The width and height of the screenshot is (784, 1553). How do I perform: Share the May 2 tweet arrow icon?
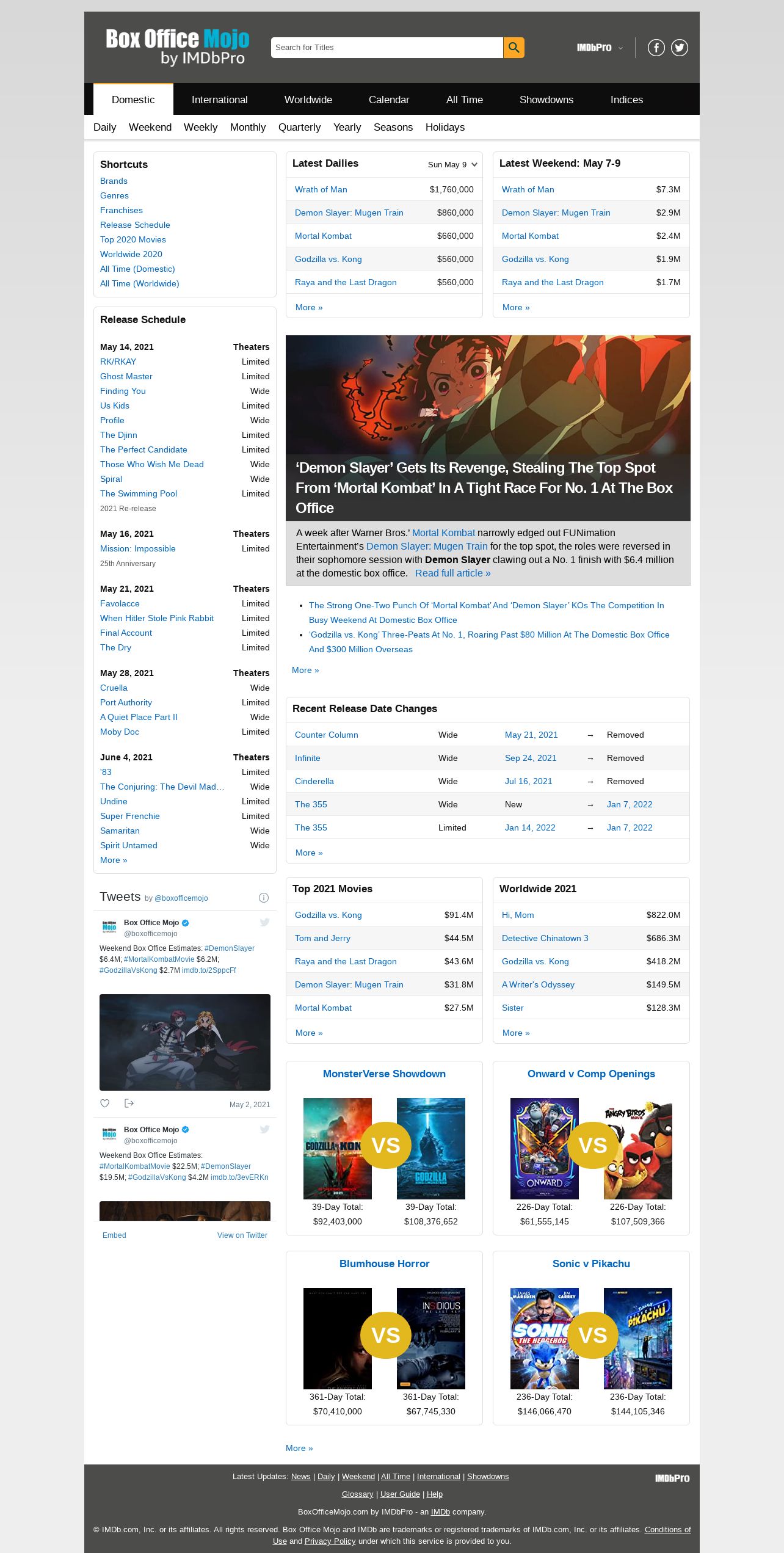click(x=129, y=1104)
